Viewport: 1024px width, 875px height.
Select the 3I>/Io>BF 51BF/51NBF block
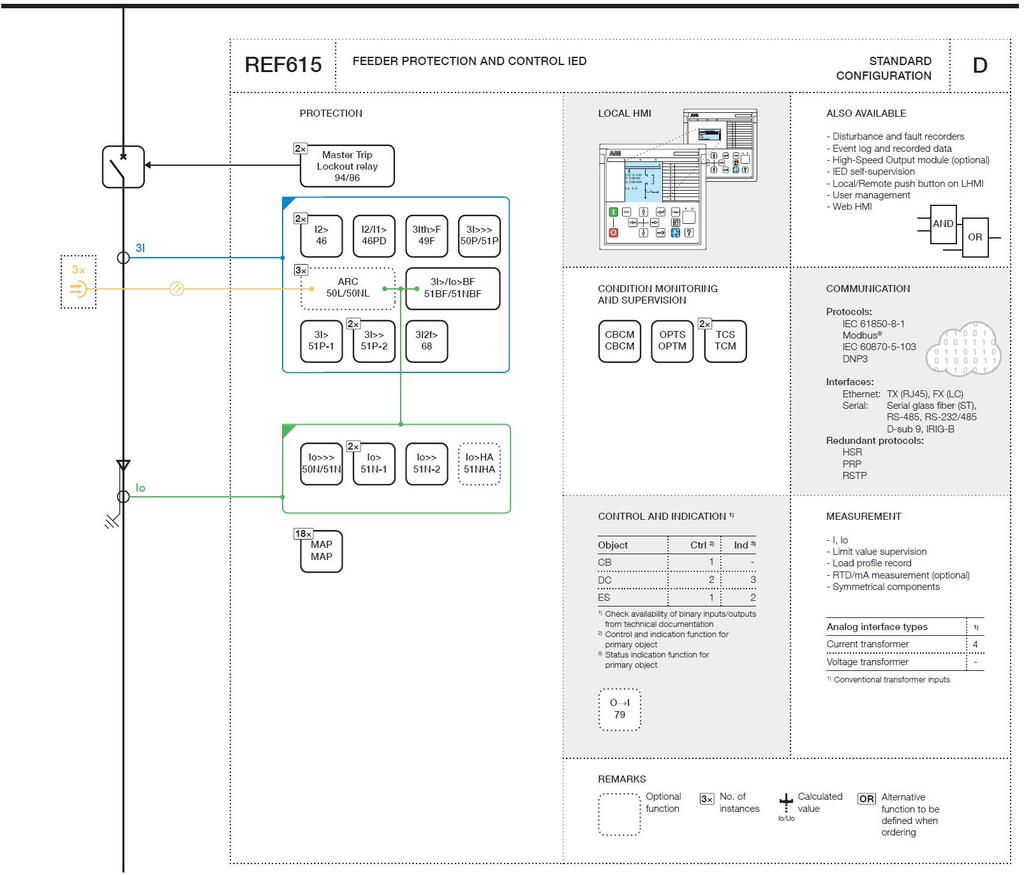point(453,288)
